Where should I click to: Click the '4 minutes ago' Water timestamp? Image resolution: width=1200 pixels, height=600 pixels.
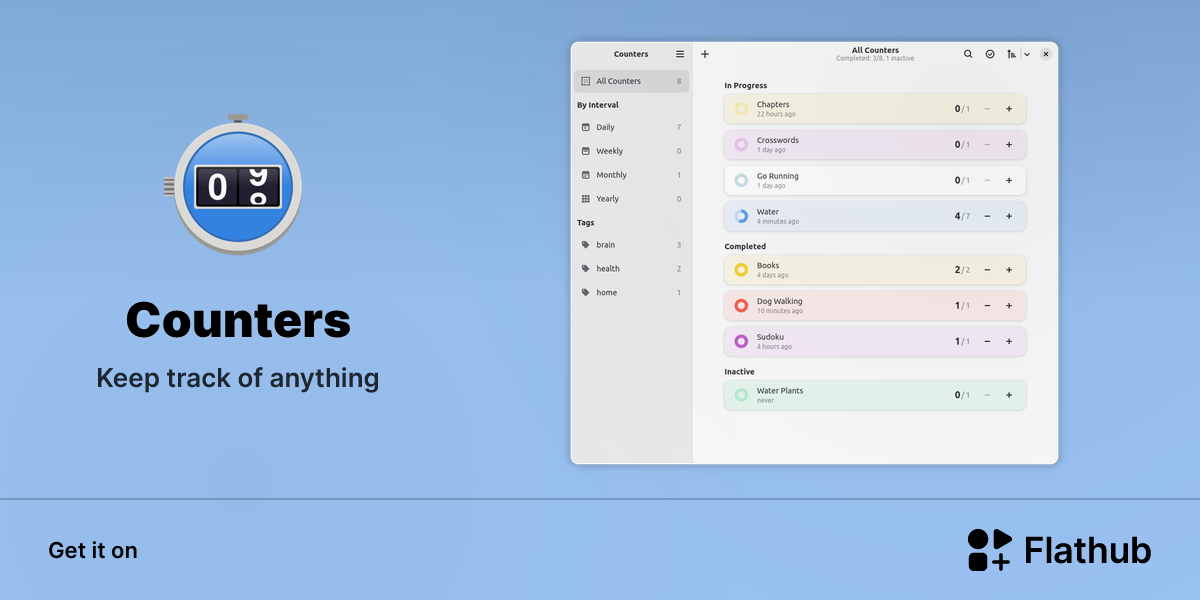(778, 222)
